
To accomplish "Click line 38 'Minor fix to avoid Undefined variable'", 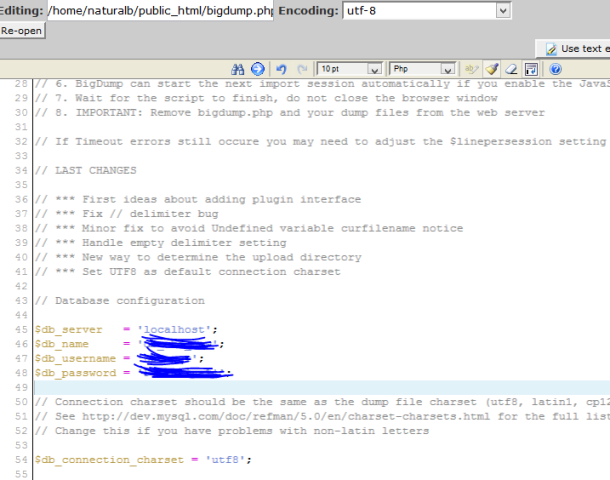I will coord(249,228).
